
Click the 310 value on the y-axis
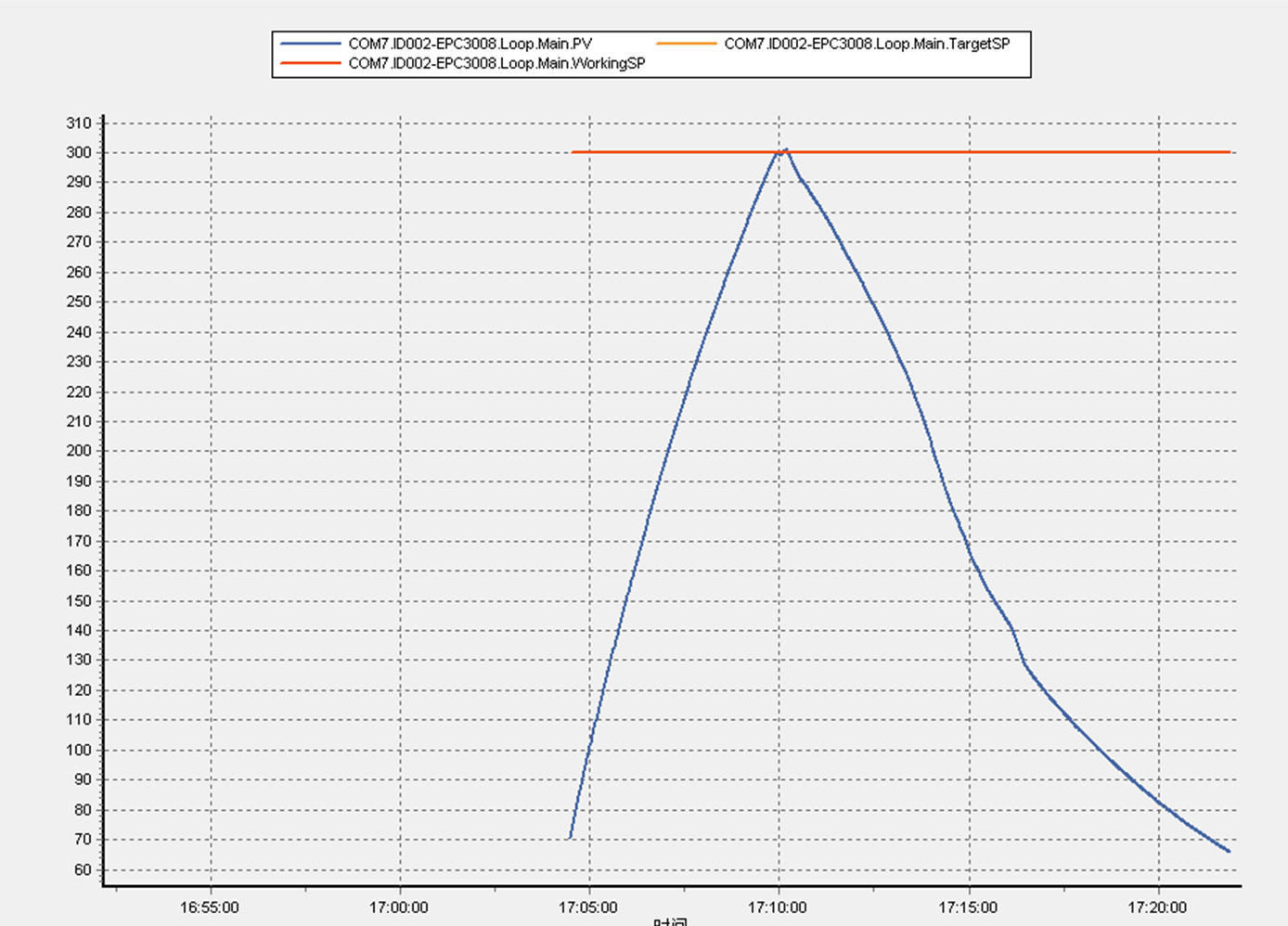click(79, 122)
